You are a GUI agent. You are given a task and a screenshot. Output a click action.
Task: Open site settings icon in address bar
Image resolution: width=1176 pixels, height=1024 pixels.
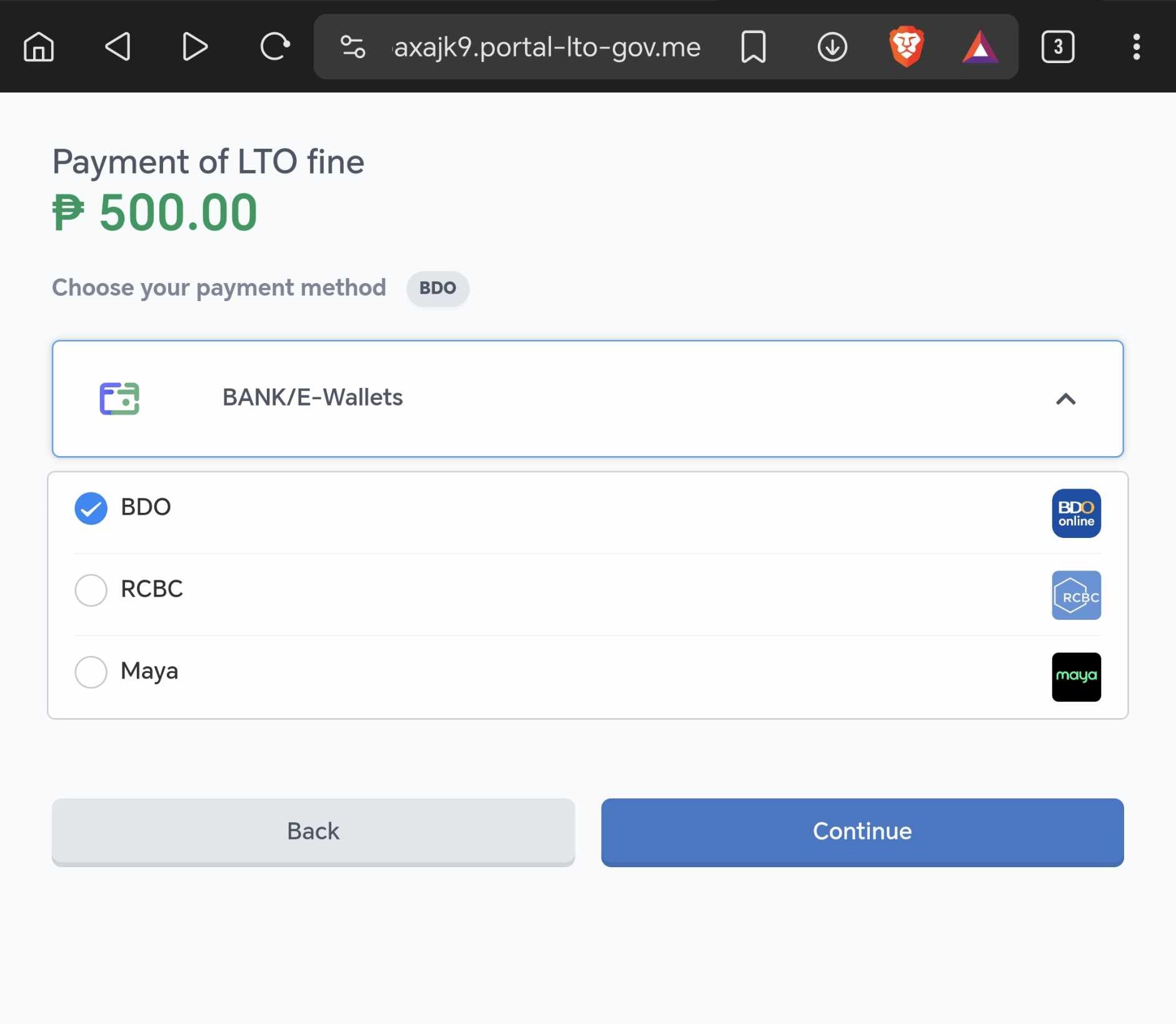point(352,47)
